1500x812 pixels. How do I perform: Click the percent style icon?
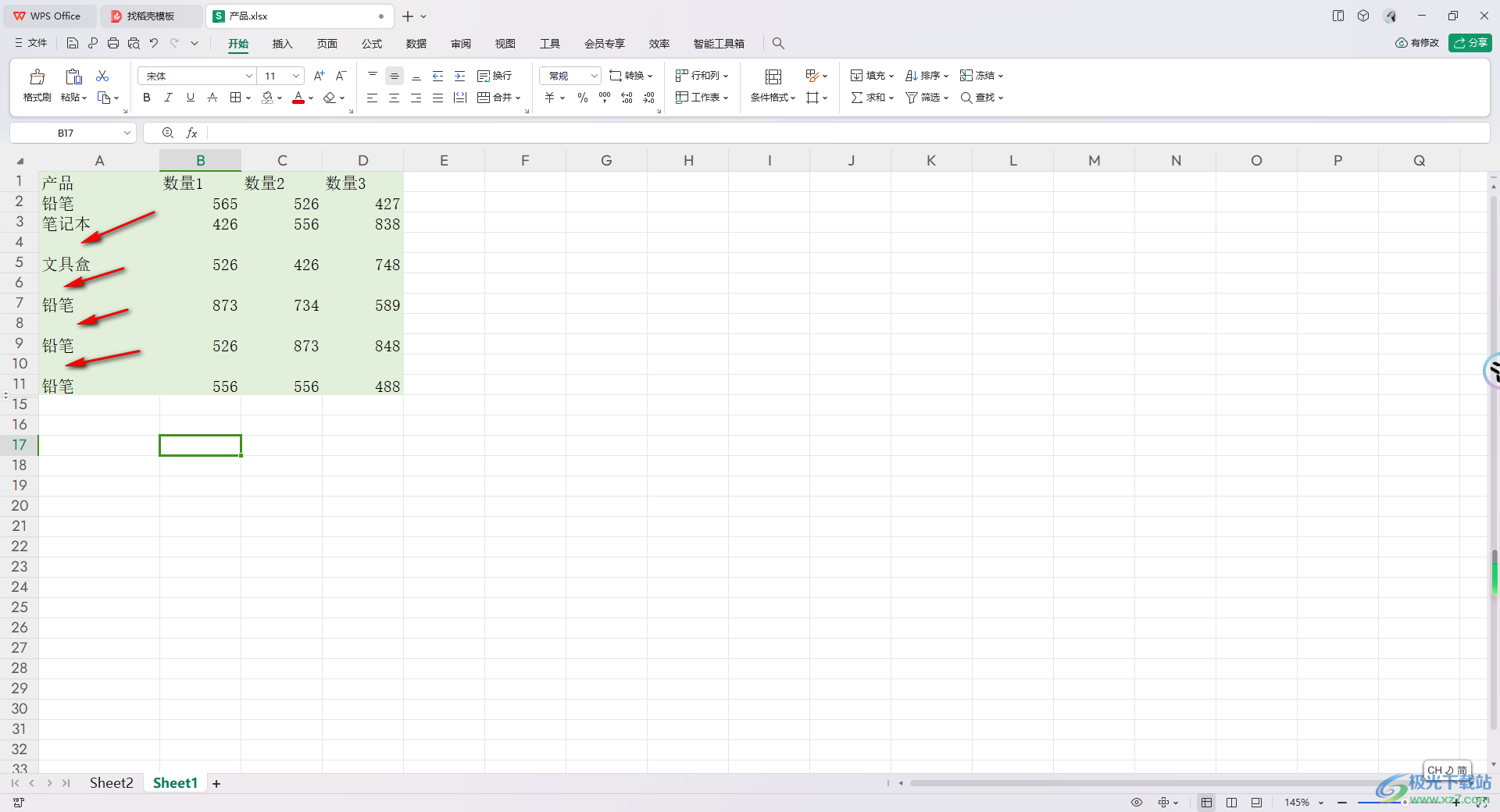(x=583, y=98)
